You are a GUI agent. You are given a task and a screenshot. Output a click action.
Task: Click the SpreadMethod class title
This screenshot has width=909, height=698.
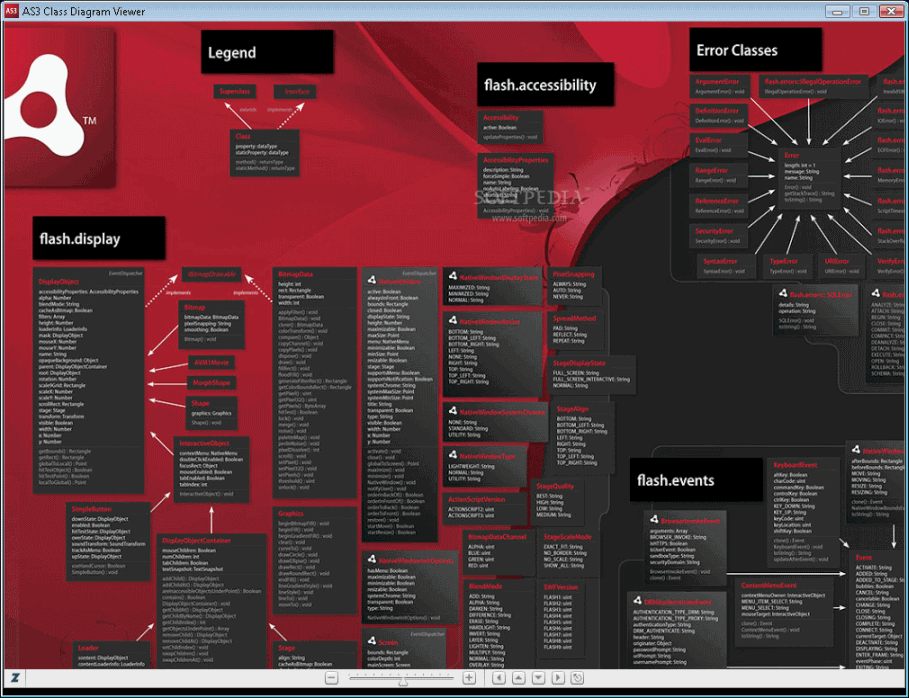point(575,318)
